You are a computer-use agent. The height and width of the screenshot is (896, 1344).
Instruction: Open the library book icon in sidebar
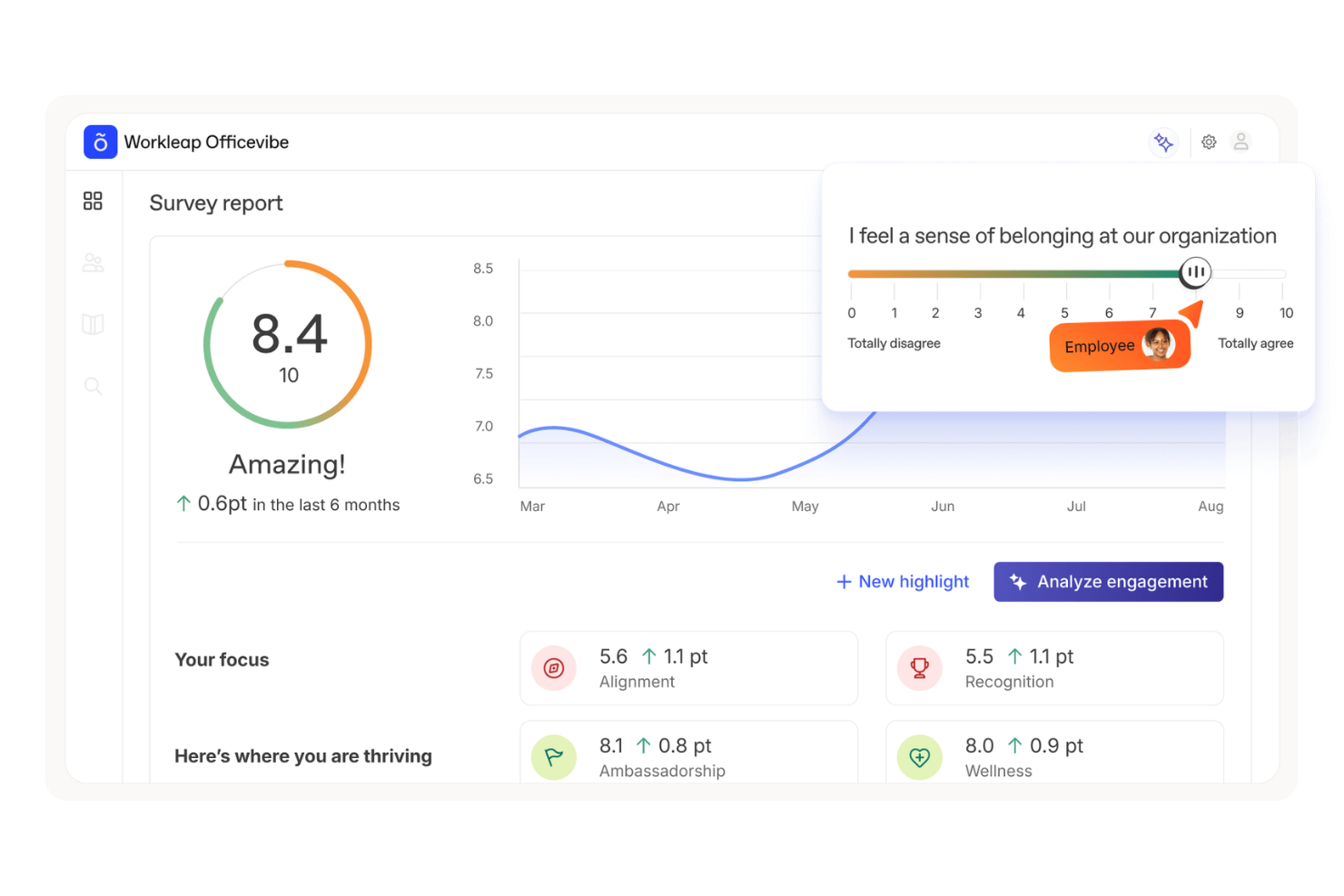tap(93, 324)
